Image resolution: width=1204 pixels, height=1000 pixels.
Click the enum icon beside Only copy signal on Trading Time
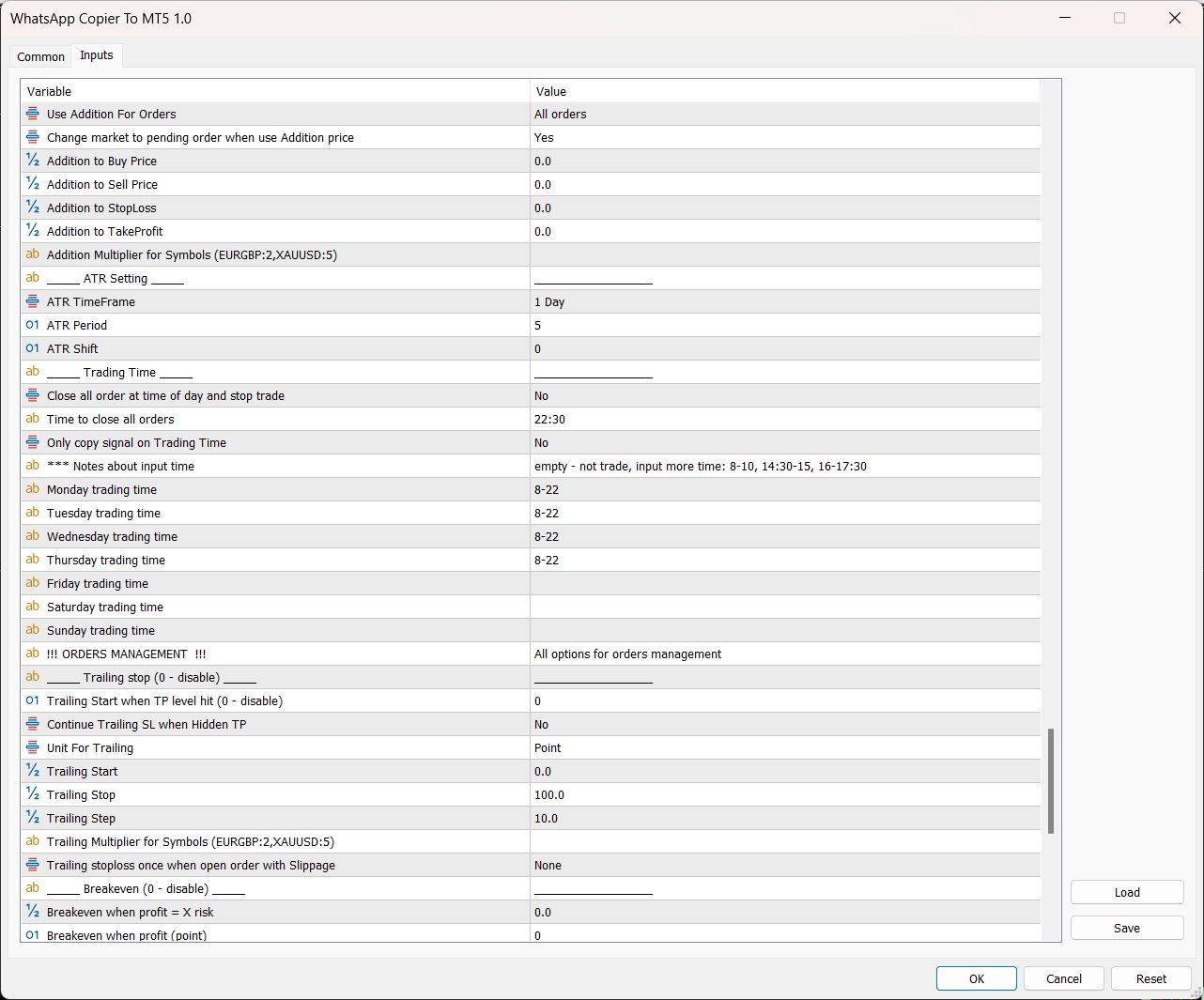(x=33, y=442)
